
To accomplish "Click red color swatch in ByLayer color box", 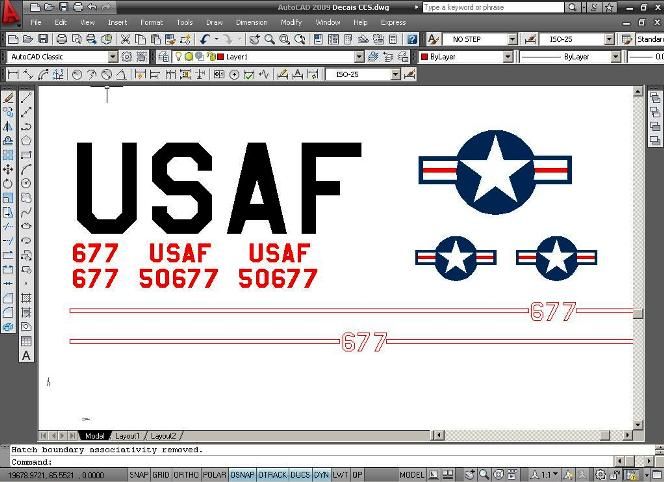I will pos(424,57).
